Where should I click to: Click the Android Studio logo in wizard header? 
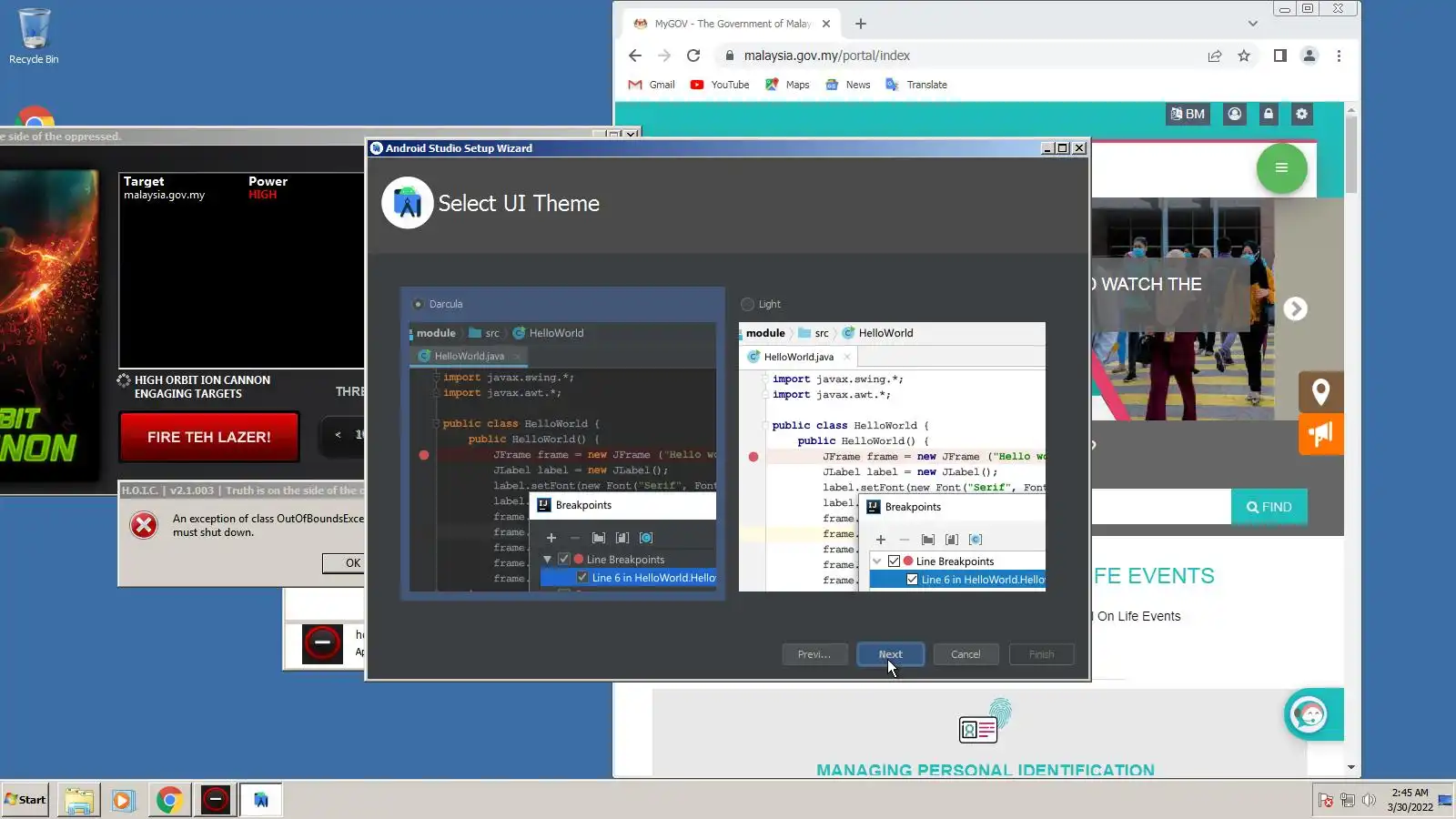[407, 203]
